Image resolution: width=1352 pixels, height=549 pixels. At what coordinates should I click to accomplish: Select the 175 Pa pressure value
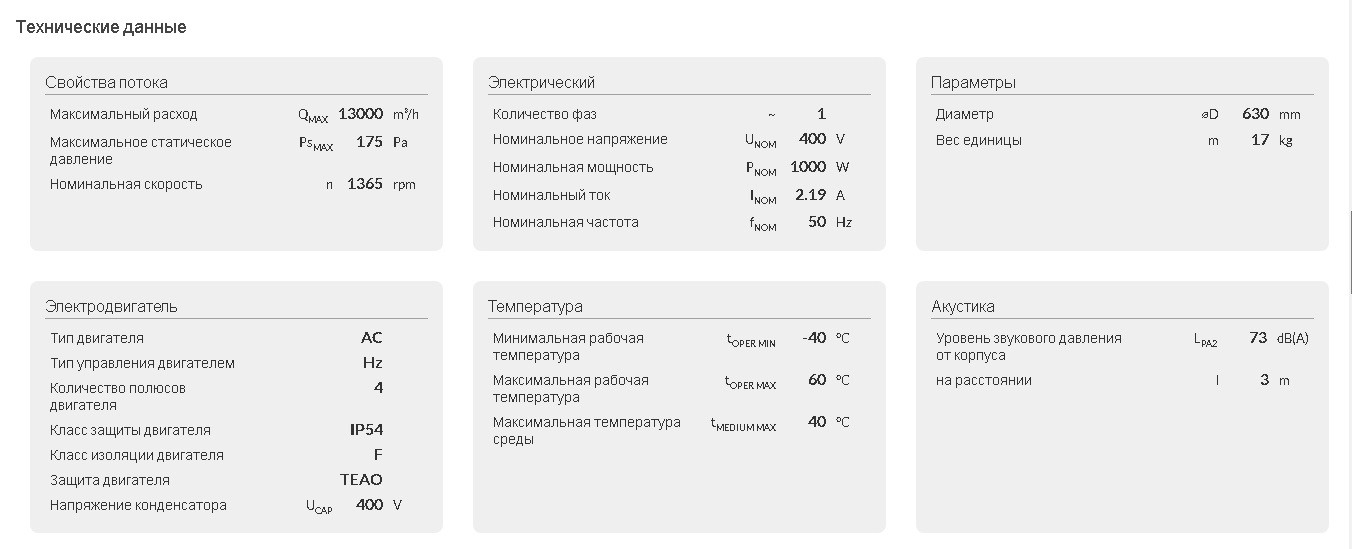pyautogui.click(x=369, y=142)
